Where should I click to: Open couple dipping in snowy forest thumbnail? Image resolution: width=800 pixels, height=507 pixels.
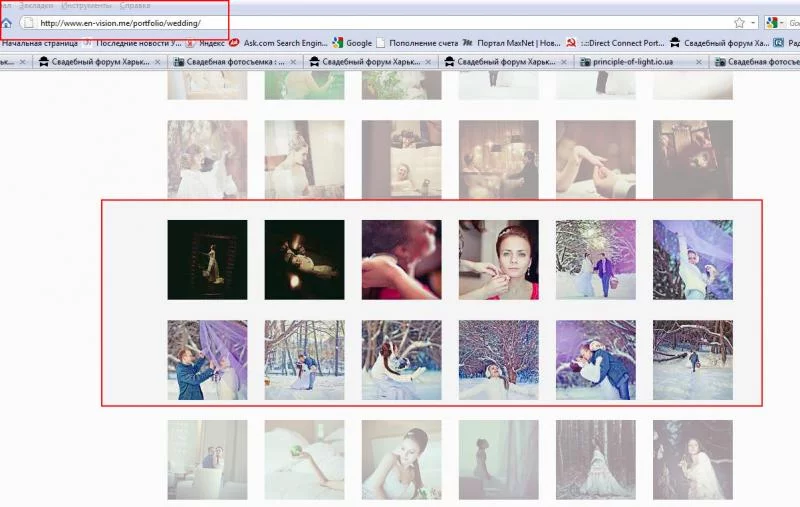305,360
